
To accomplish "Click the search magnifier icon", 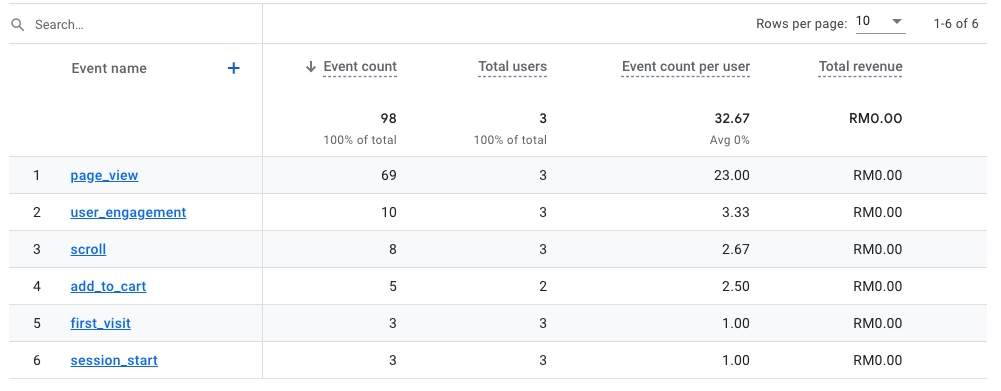I will [x=18, y=25].
